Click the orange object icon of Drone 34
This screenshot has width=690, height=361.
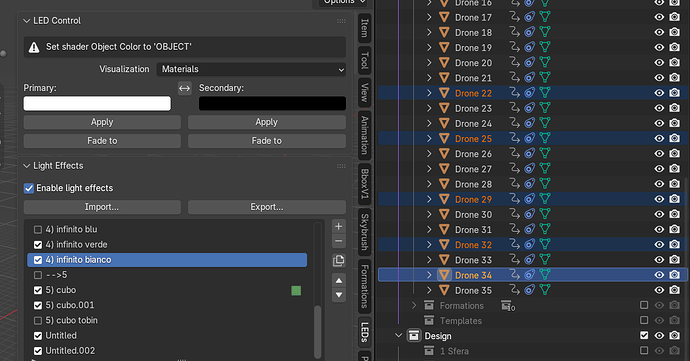click(444, 275)
